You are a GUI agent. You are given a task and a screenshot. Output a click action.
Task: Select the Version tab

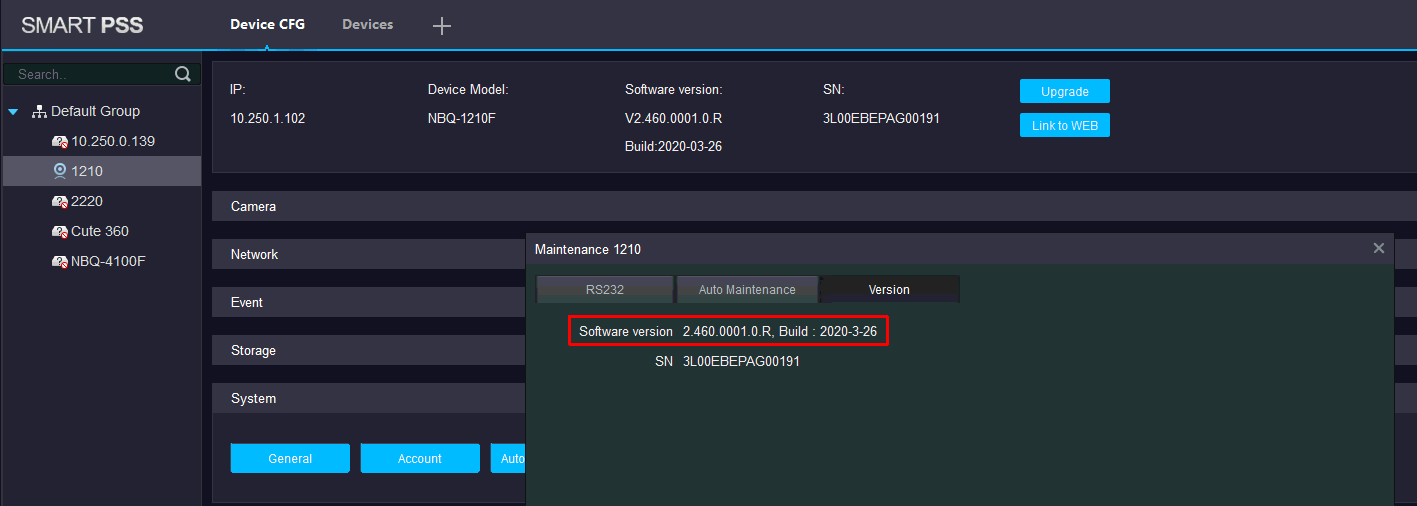coord(889,289)
